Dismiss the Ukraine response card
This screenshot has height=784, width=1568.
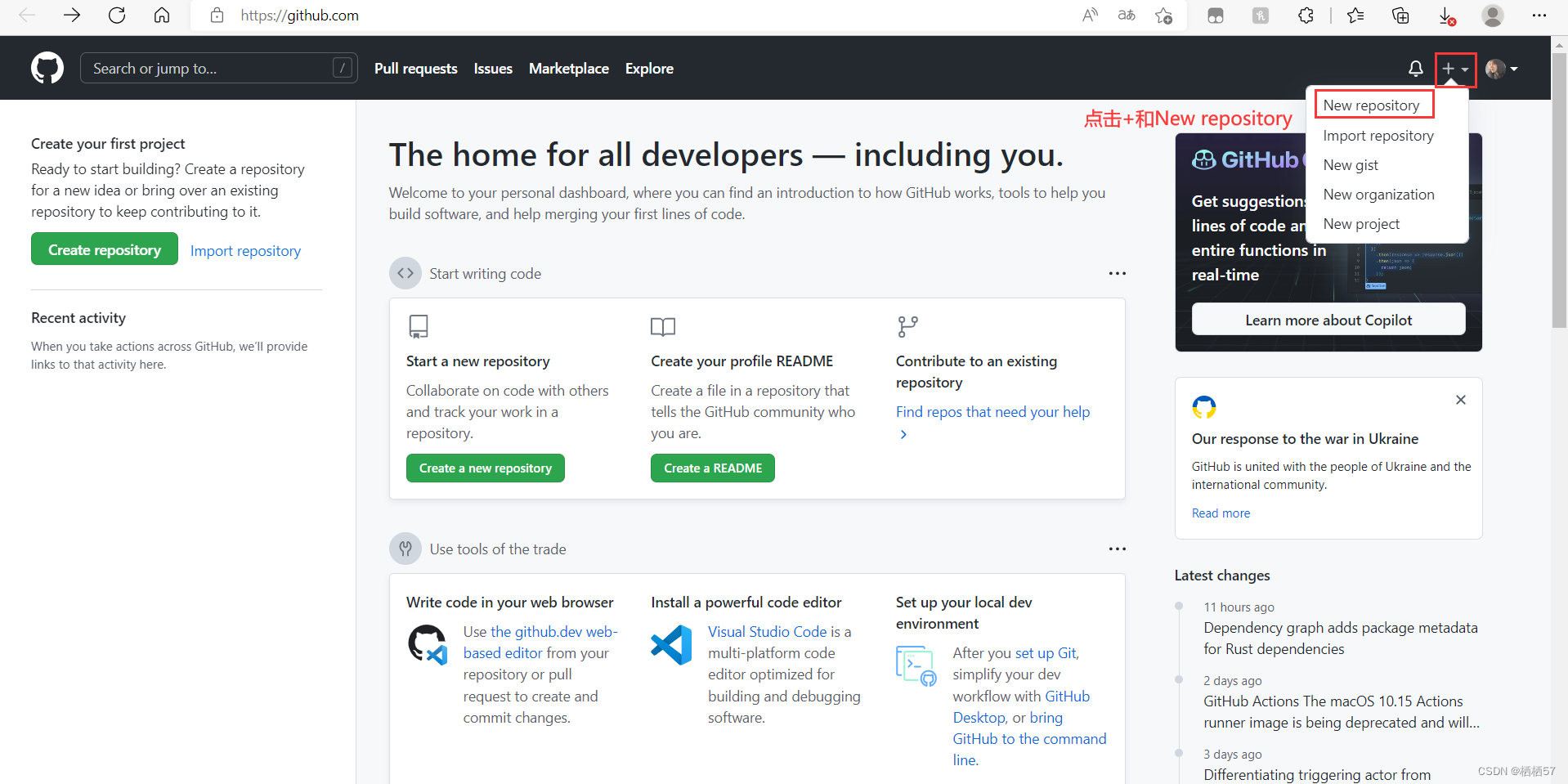(1461, 400)
